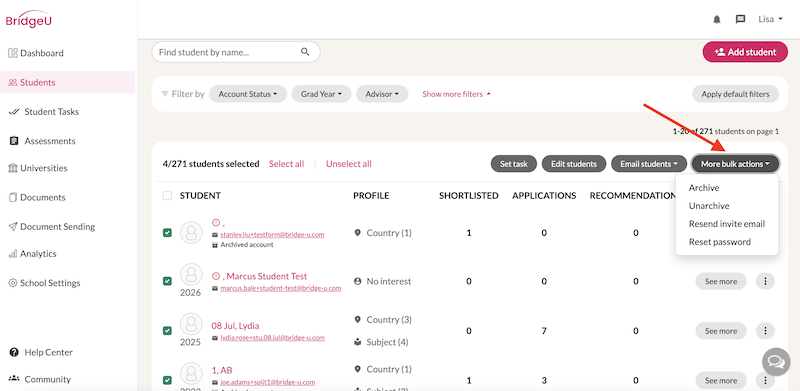Open the Account Status filter dropdown
Viewport: 800px width, 391px height.
(x=247, y=94)
